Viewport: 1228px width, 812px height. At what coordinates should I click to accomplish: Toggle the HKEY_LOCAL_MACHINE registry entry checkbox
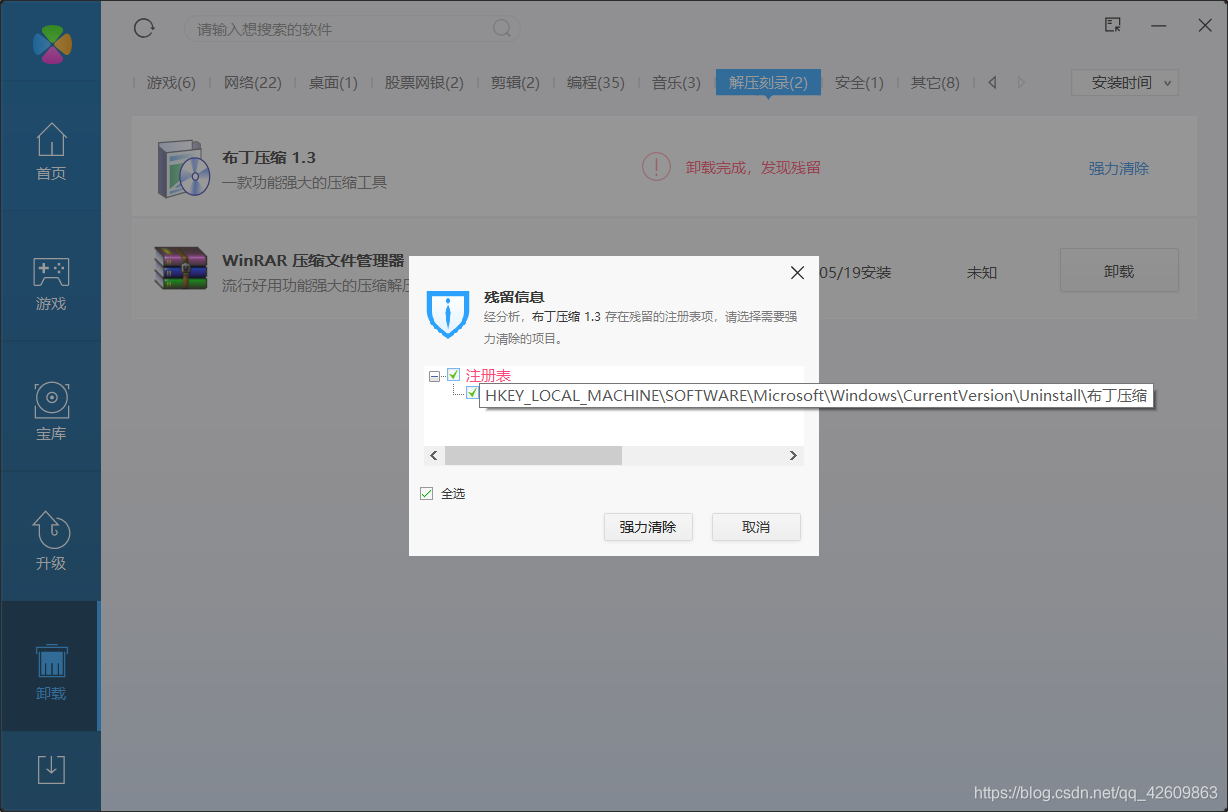click(471, 394)
